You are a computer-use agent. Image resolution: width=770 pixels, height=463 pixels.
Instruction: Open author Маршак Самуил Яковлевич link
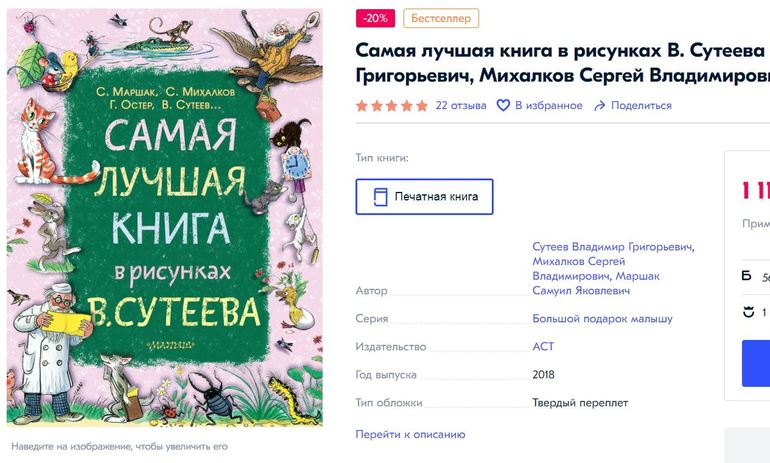(580, 290)
